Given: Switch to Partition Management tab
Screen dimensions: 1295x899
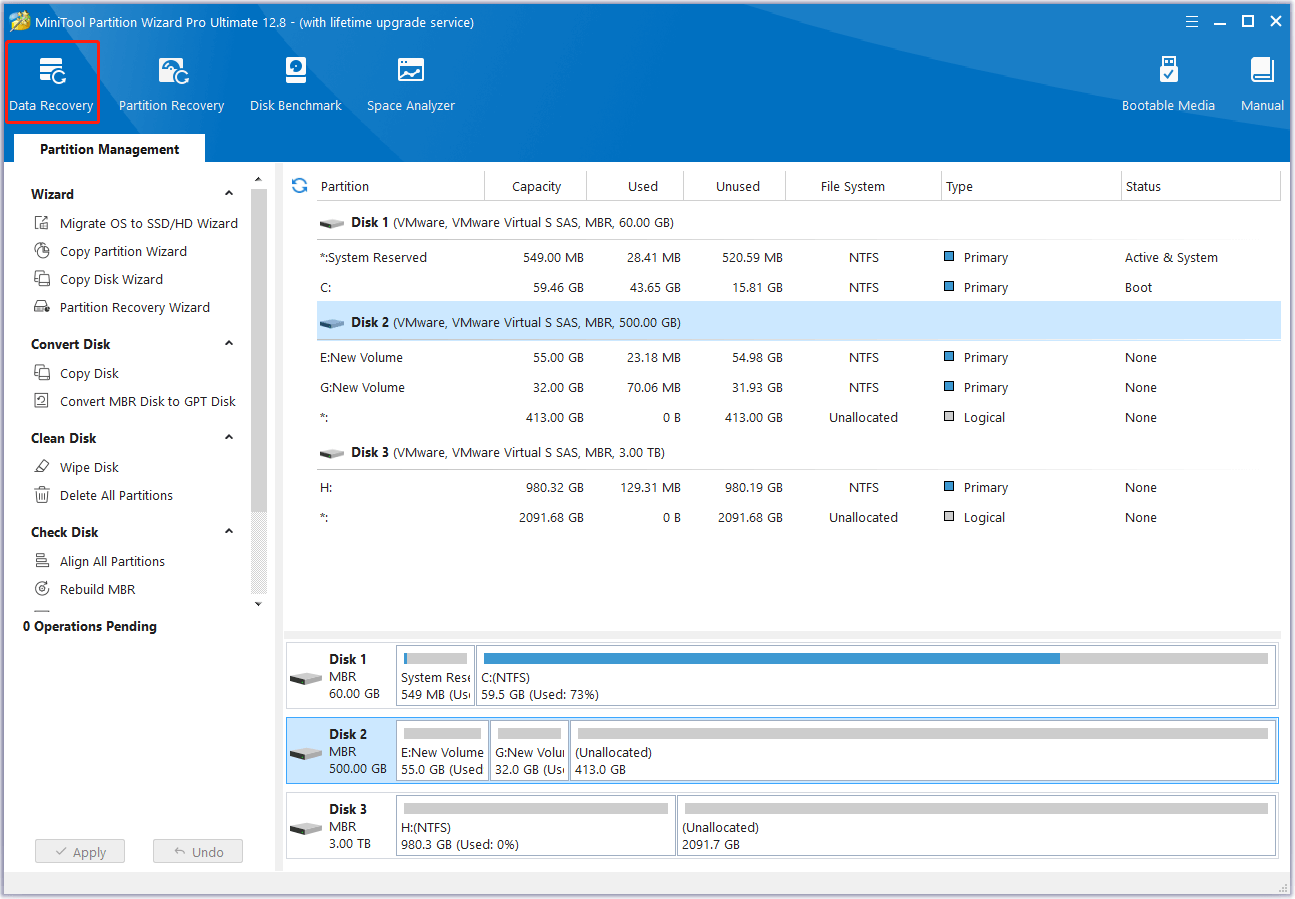Looking at the screenshot, I should 110,149.
